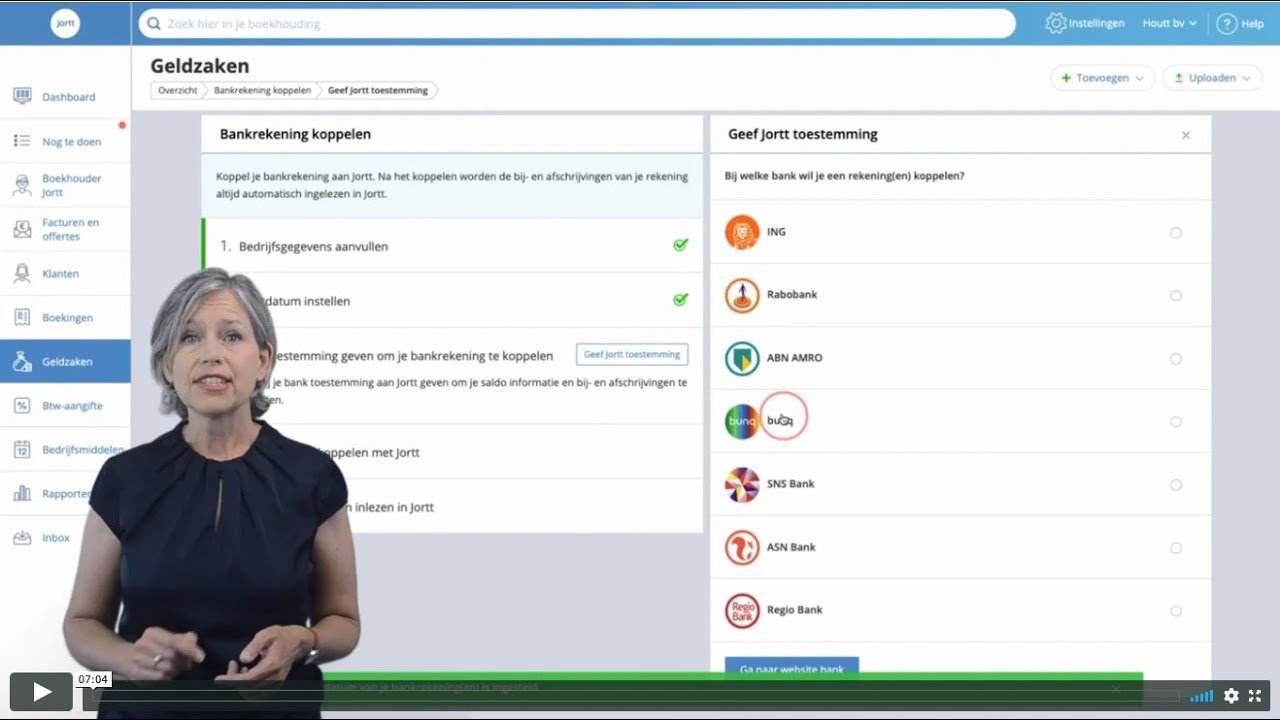The height and width of the screenshot is (720, 1280).
Task: Click the Regio Bank name
Action: (794, 610)
